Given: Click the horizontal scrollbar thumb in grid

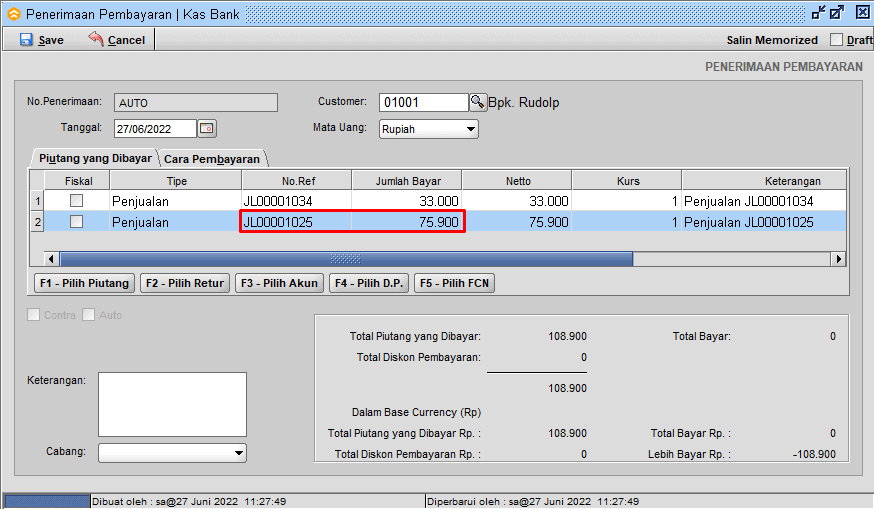Looking at the screenshot, I should pyautogui.click(x=346, y=259).
